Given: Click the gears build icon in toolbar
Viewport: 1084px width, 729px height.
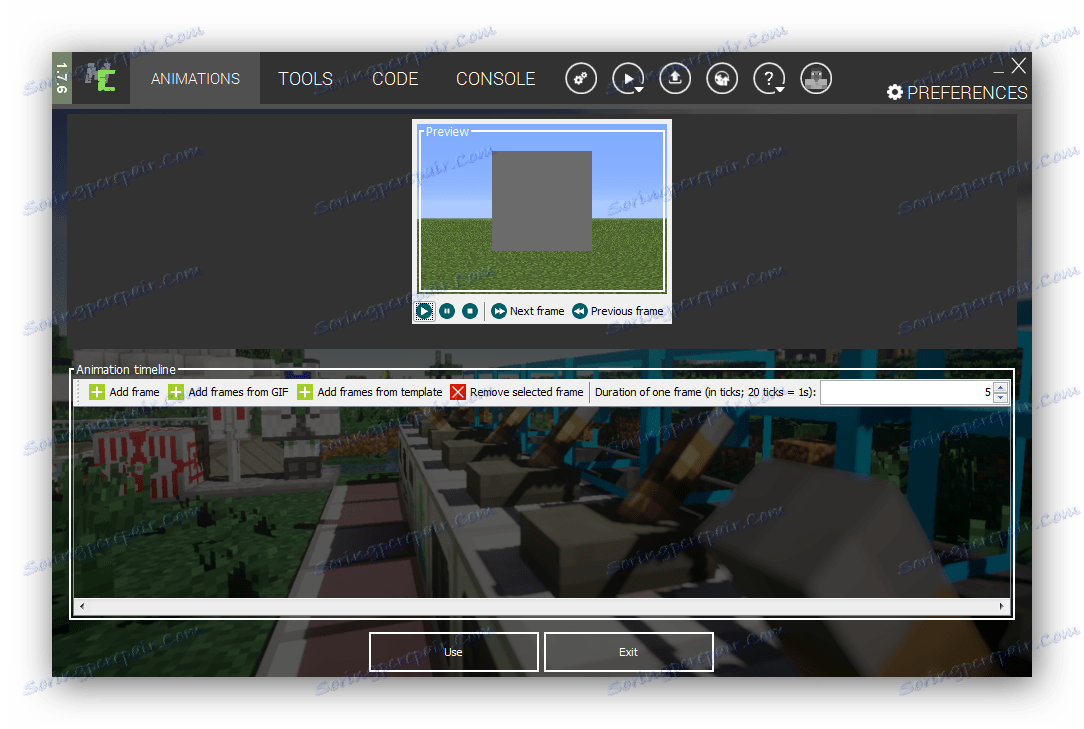Looking at the screenshot, I should (x=581, y=78).
